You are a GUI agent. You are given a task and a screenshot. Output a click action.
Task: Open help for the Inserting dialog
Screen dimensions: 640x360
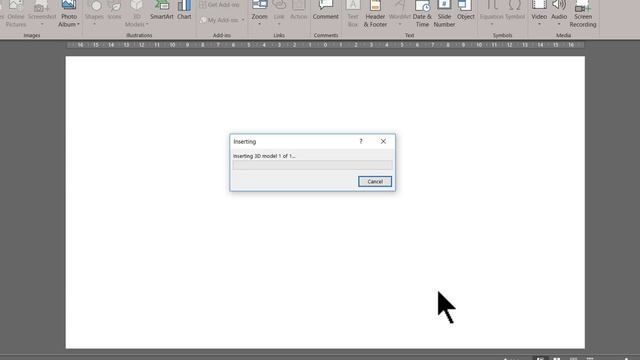coord(361,141)
